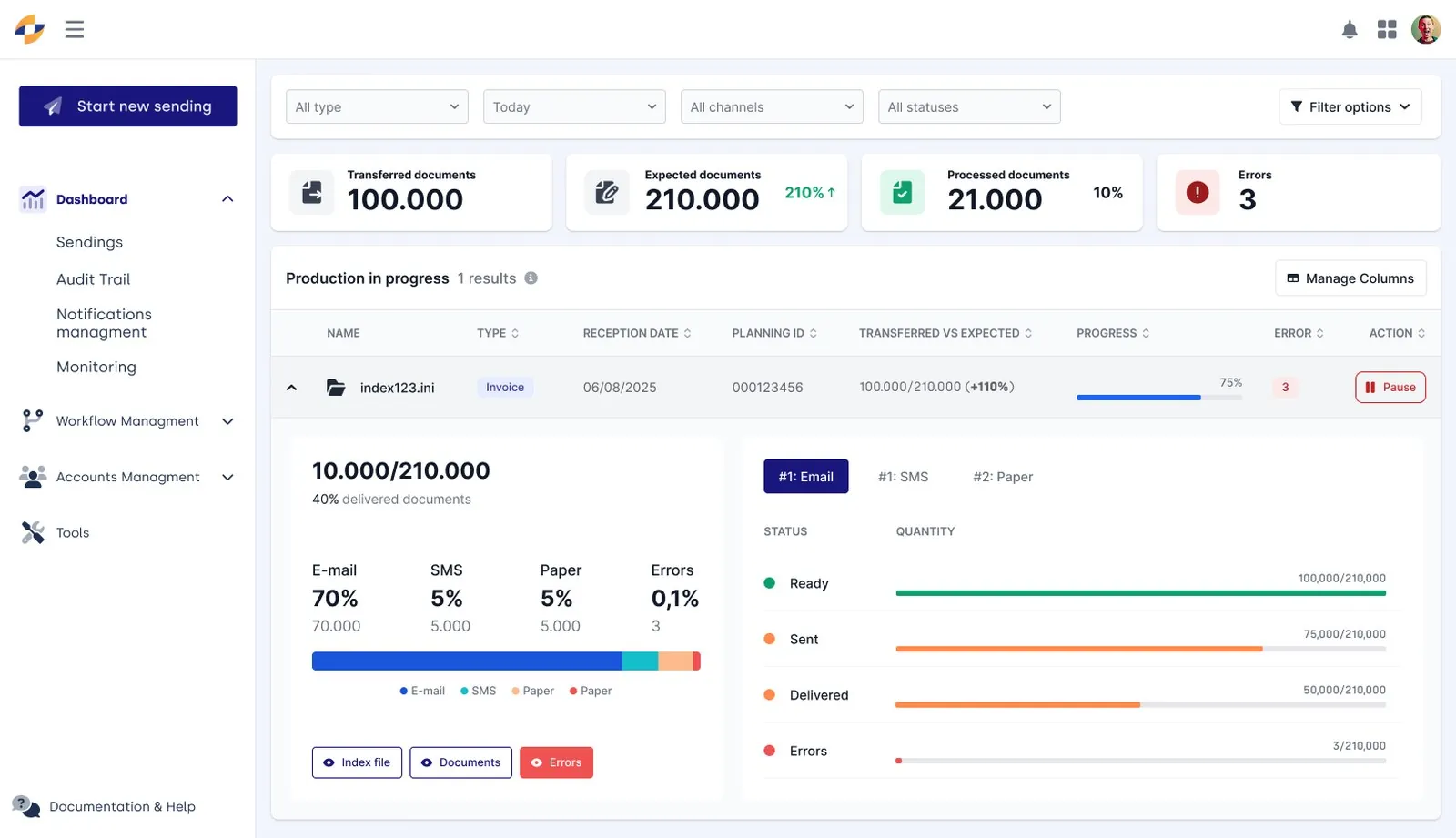
Task: Pause the index123.ini production
Action: point(1390,388)
